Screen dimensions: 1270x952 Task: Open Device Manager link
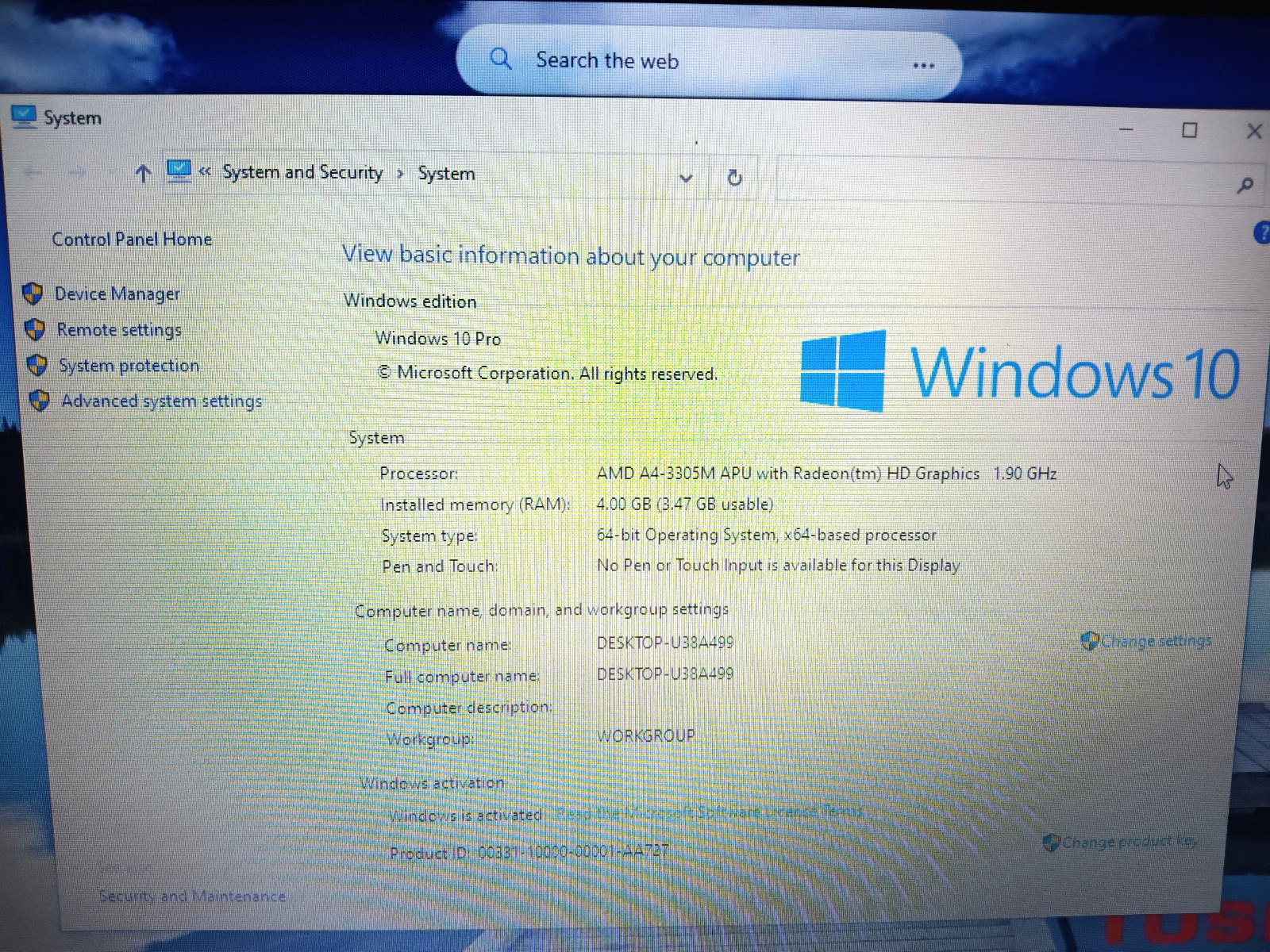[117, 294]
